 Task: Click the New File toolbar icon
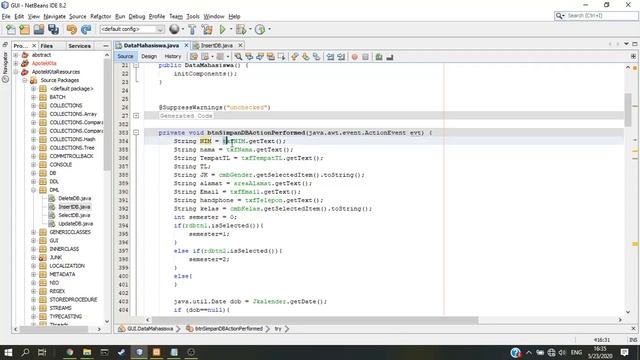tap(11, 29)
